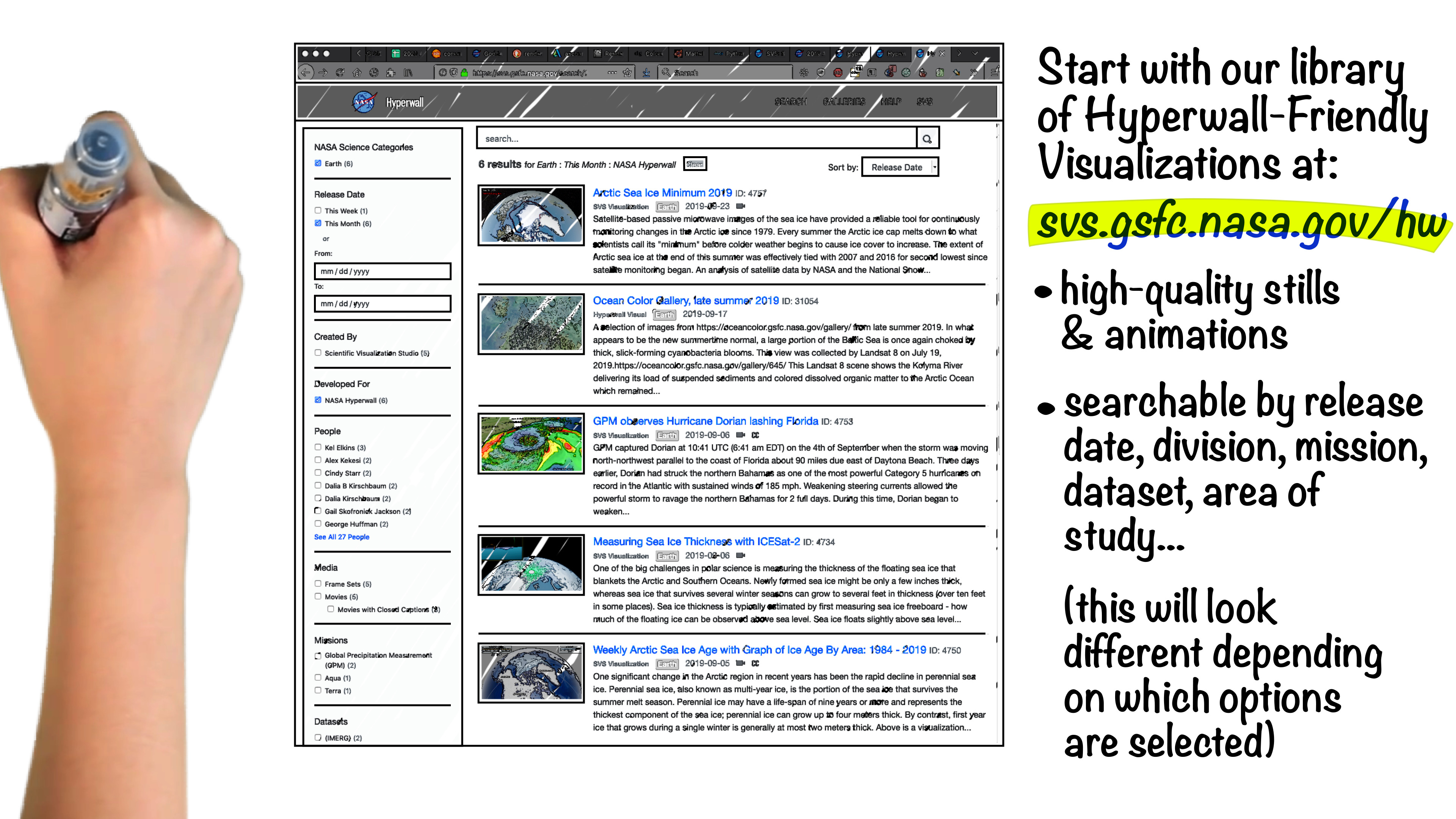Screen dimensions: 1456x819
Task: Open the sidebar toggle toolbar icon
Action: 872,72
